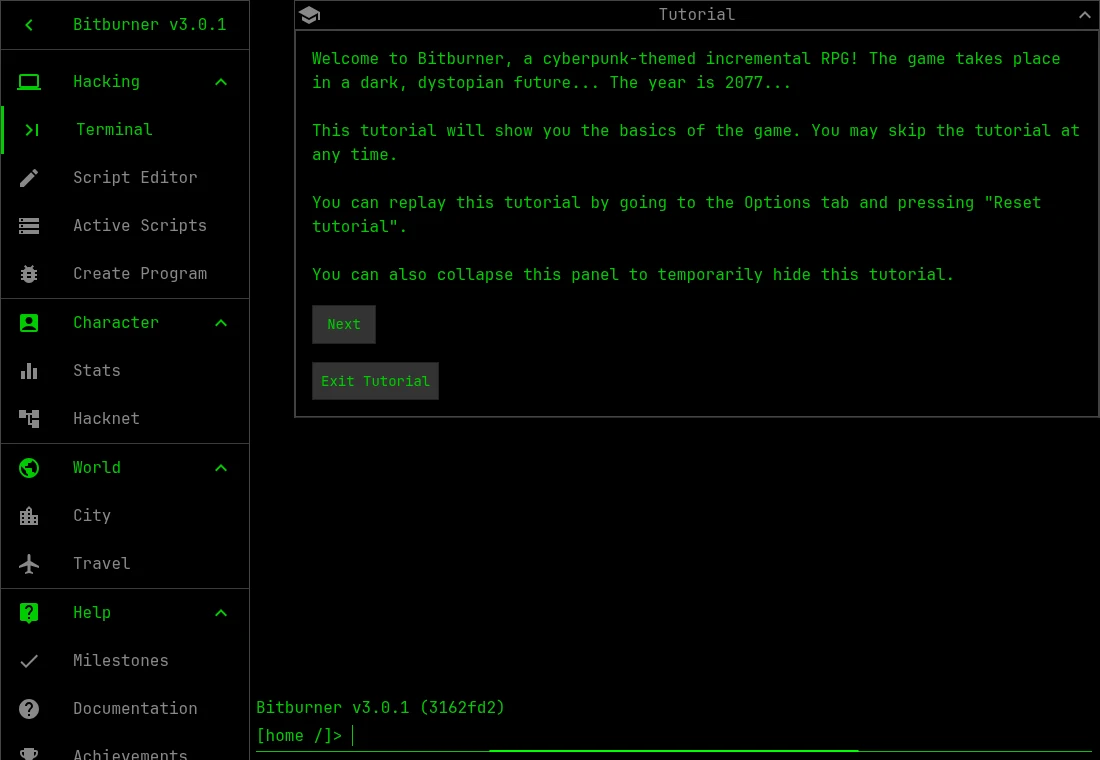Click the Character portrait icon
The width and height of the screenshot is (1100, 760).
29,323
